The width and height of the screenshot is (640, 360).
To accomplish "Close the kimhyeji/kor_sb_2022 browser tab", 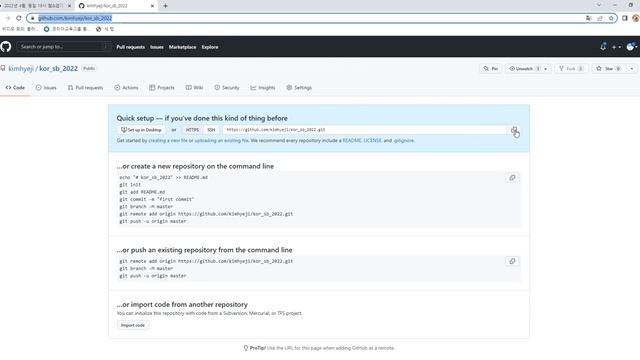I will [x=152, y=6].
